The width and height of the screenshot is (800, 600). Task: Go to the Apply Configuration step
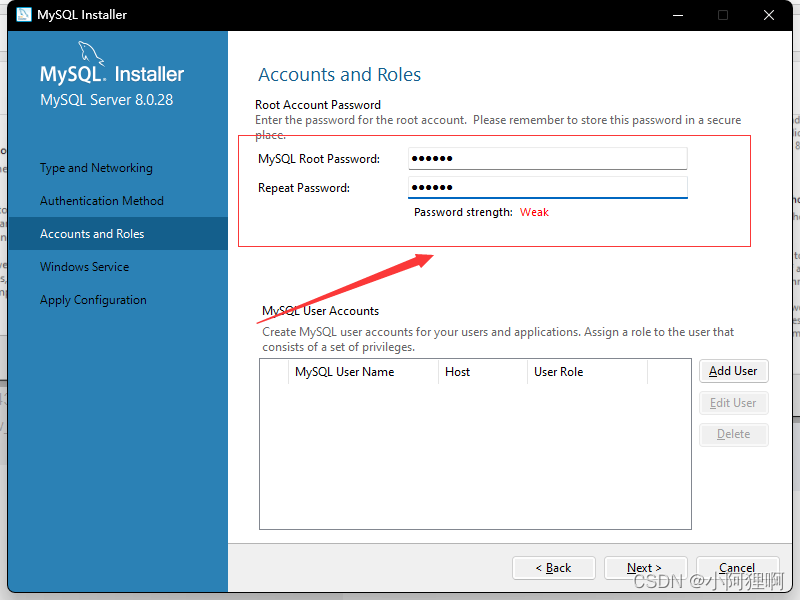pyautogui.click(x=93, y=300)
